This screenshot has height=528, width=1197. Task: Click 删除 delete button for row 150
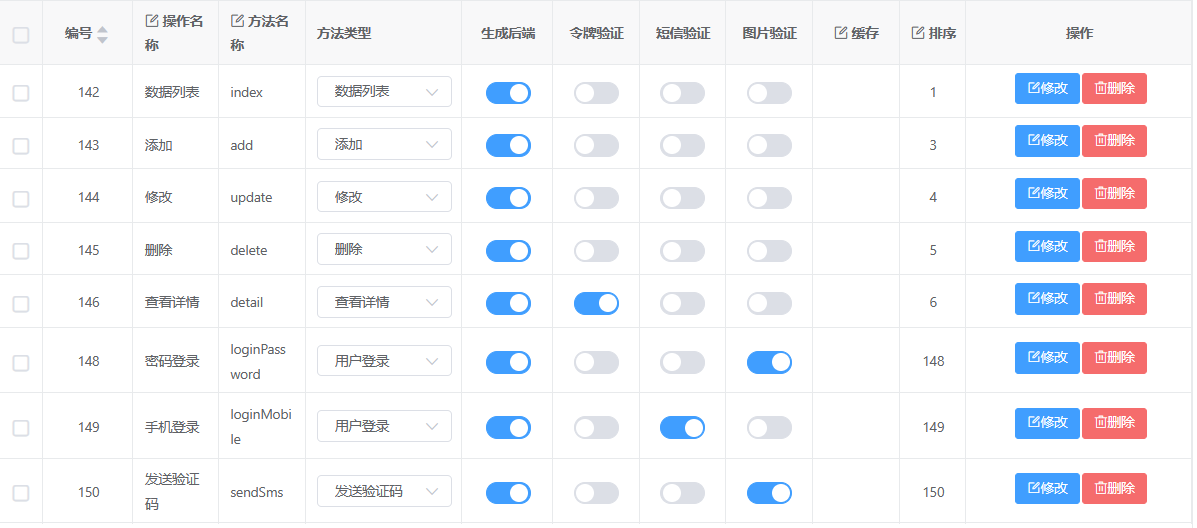coord(1114,488)
